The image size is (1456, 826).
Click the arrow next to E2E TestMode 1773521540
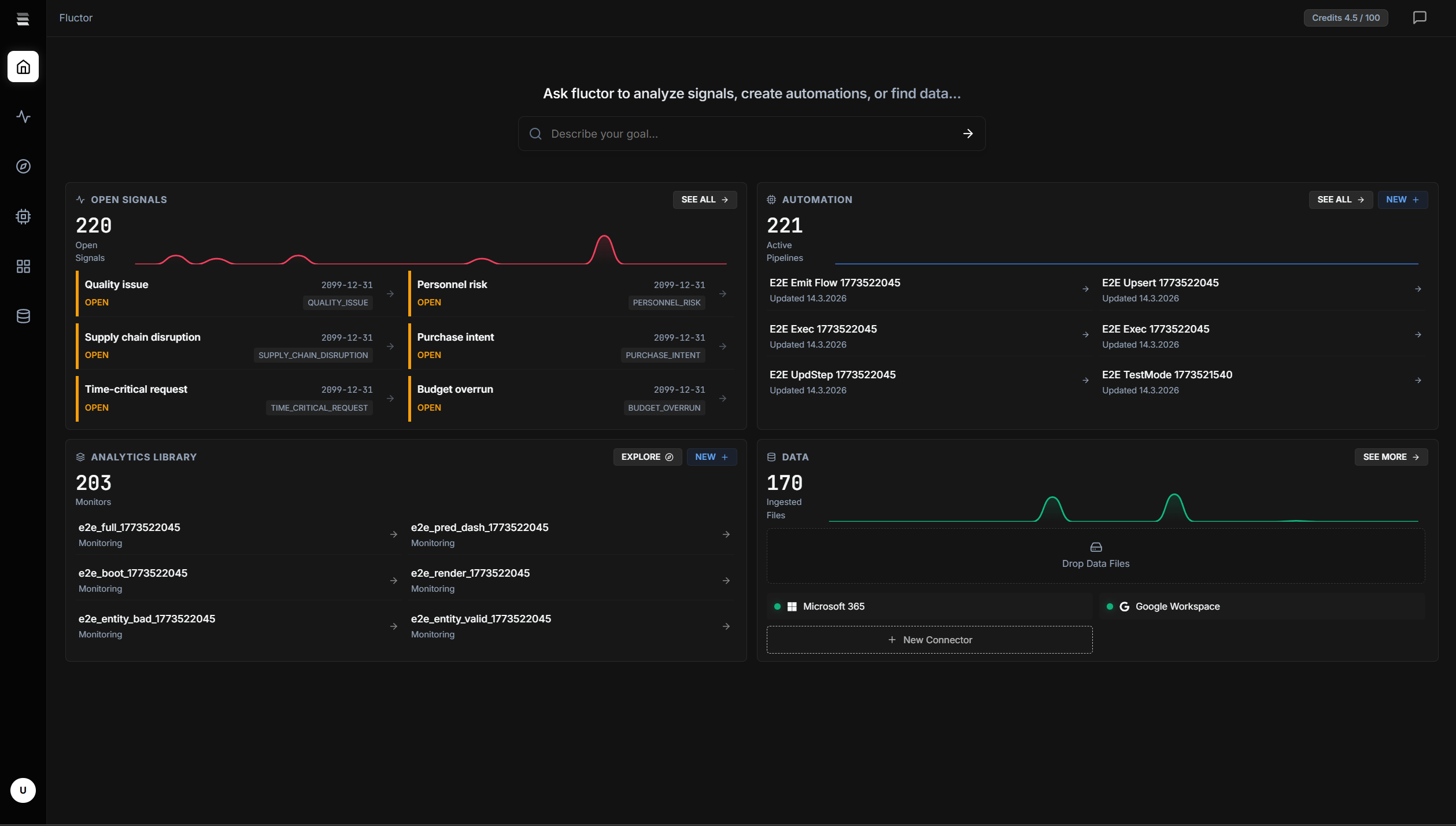(1418, 381)
